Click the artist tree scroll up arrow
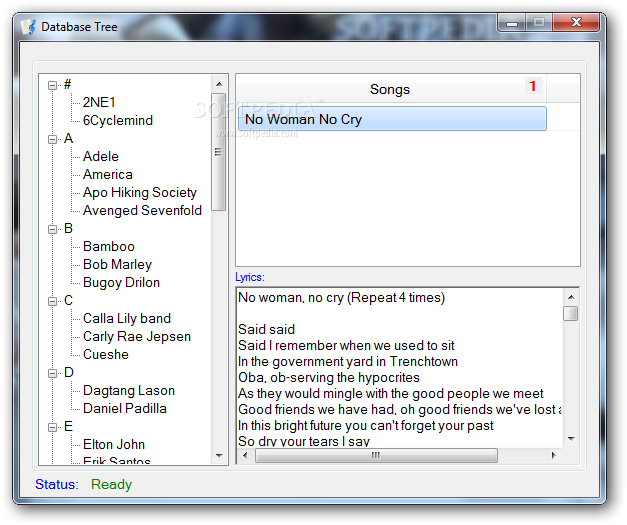Image resolution: width=627 pixels, height=525 pixels. [219, 84]
